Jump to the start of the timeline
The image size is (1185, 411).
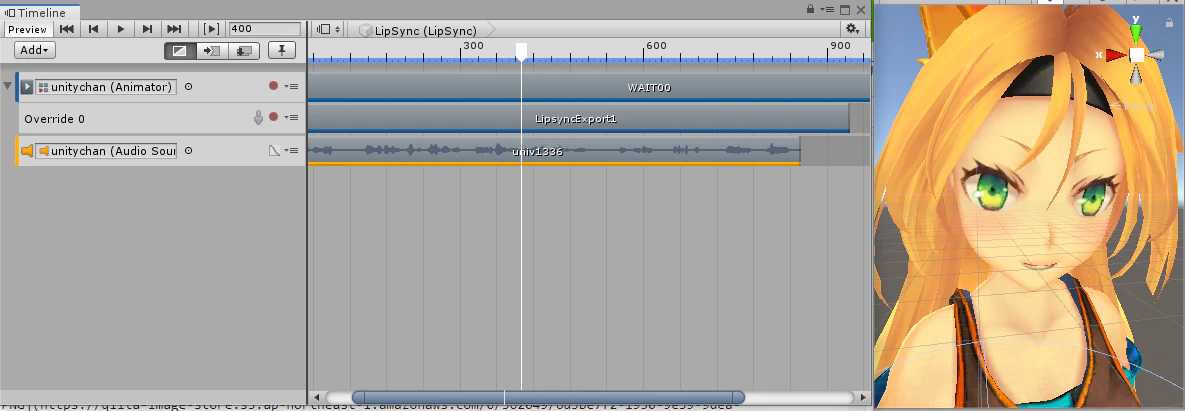tap(67, 29)
